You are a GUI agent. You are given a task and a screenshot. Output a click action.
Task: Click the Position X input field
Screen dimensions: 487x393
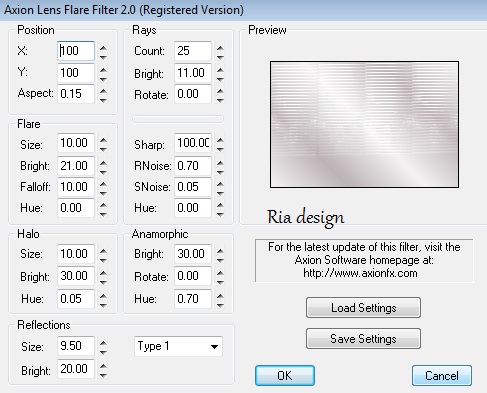[76, 51]
